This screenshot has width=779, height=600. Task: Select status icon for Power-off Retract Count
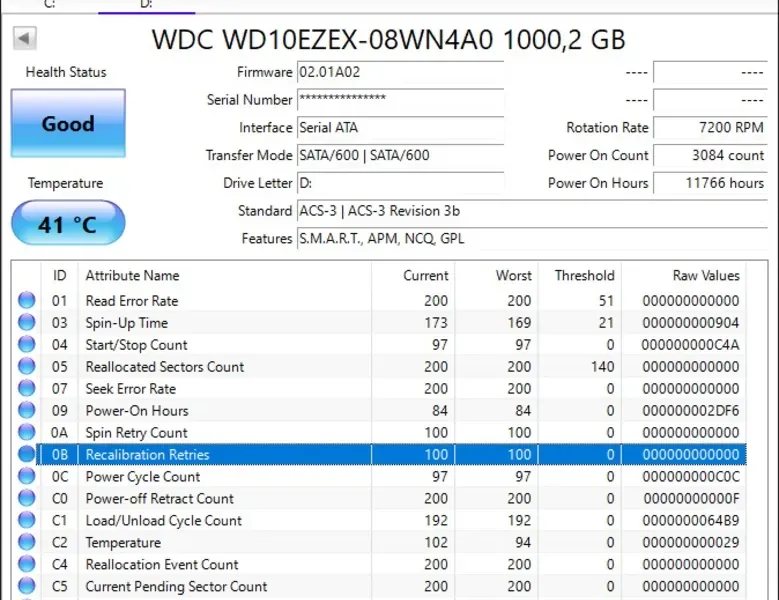27,498
